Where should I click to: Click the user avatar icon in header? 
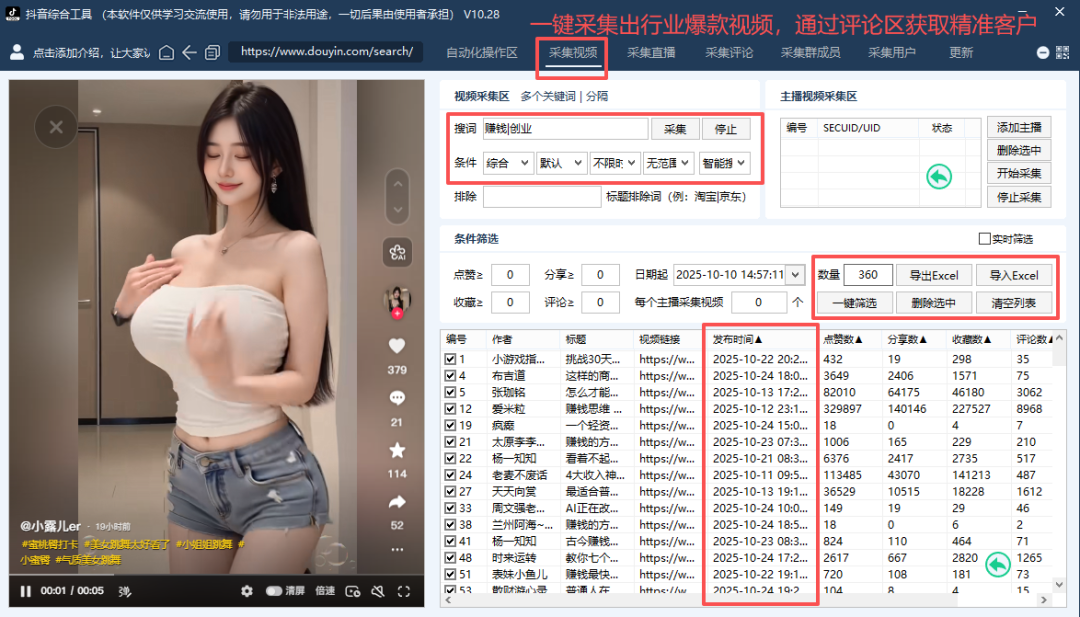(17, 52)
